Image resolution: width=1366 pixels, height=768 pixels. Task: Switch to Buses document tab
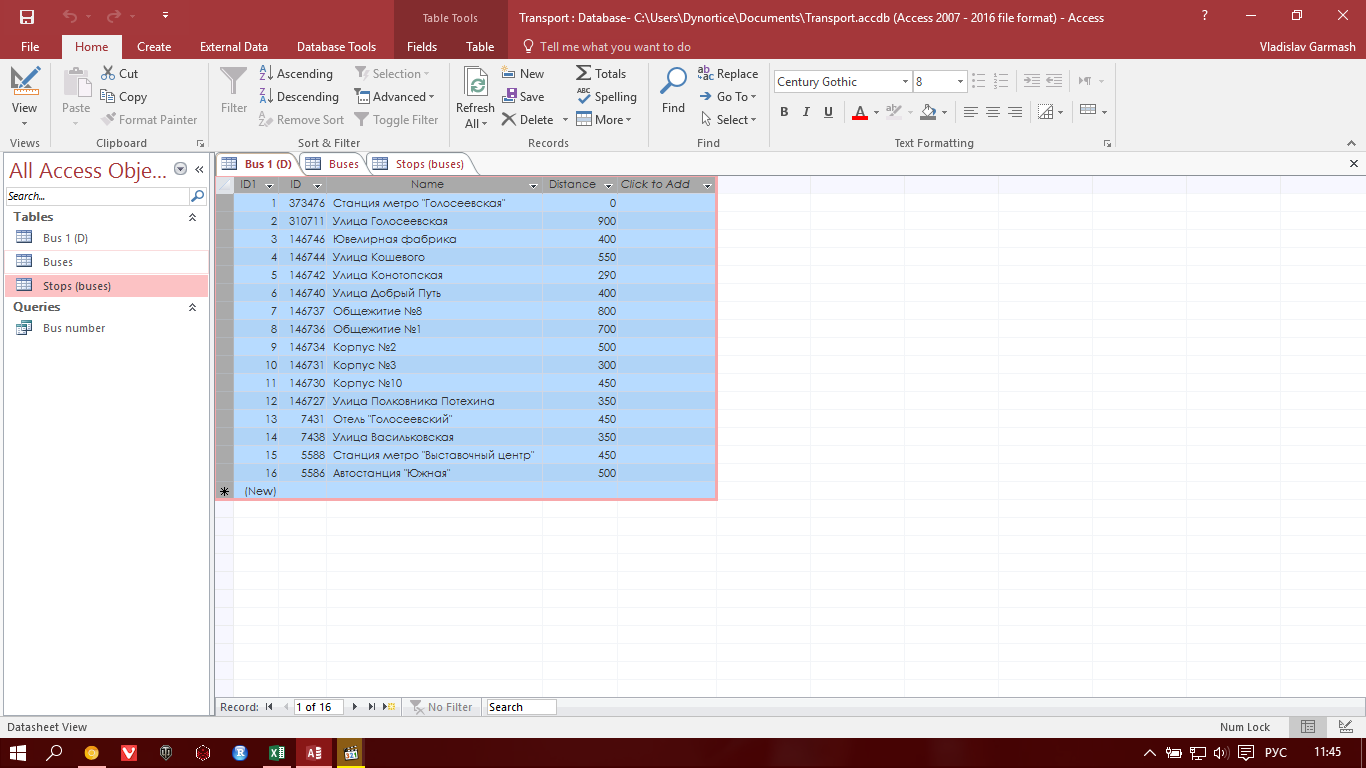[x=333, y=164]
